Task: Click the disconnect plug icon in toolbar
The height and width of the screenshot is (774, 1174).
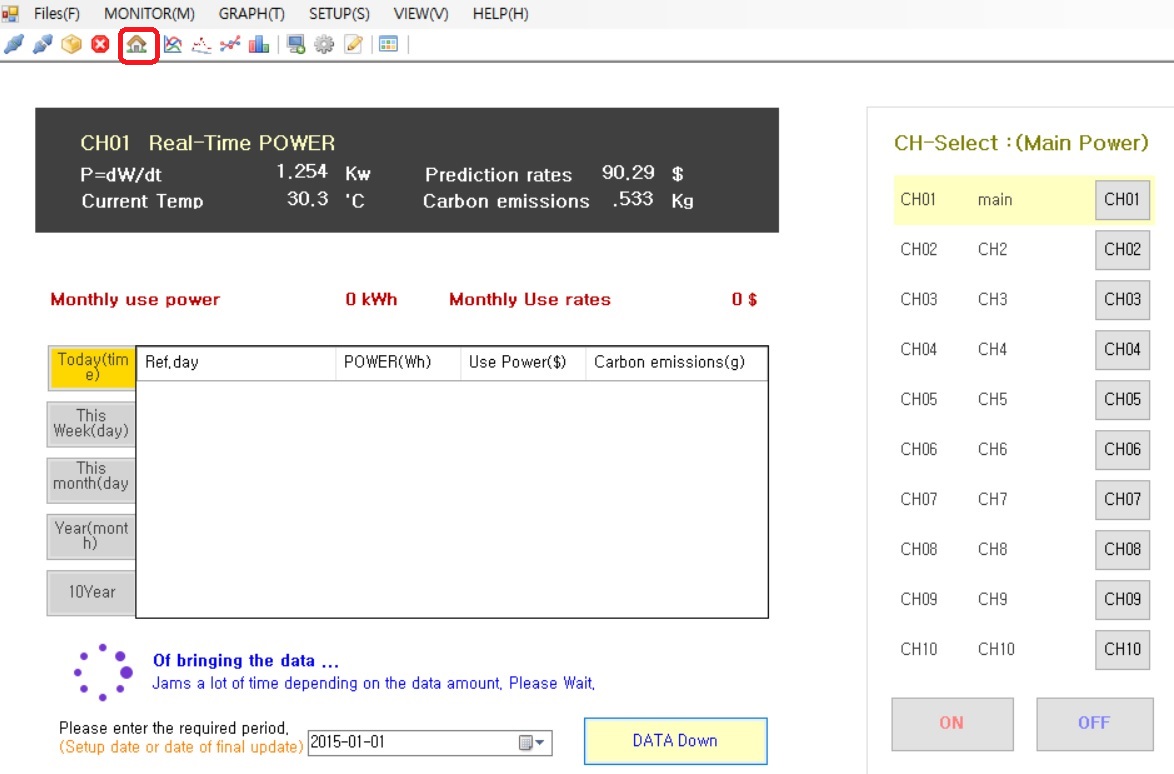Action: pyautogui.click(x=43, y=44)
